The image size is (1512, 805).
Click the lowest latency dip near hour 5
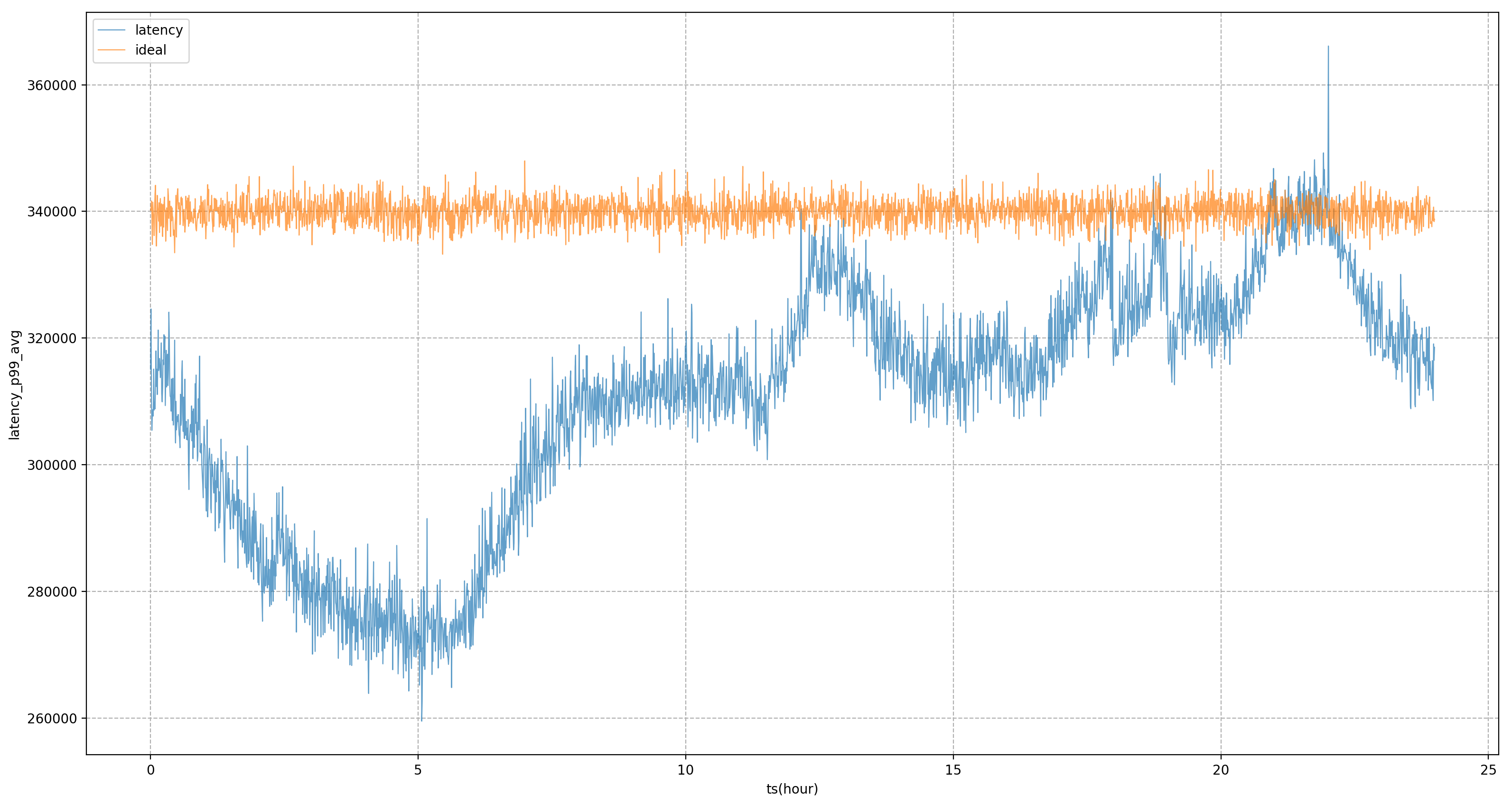[x=421, y=720]
